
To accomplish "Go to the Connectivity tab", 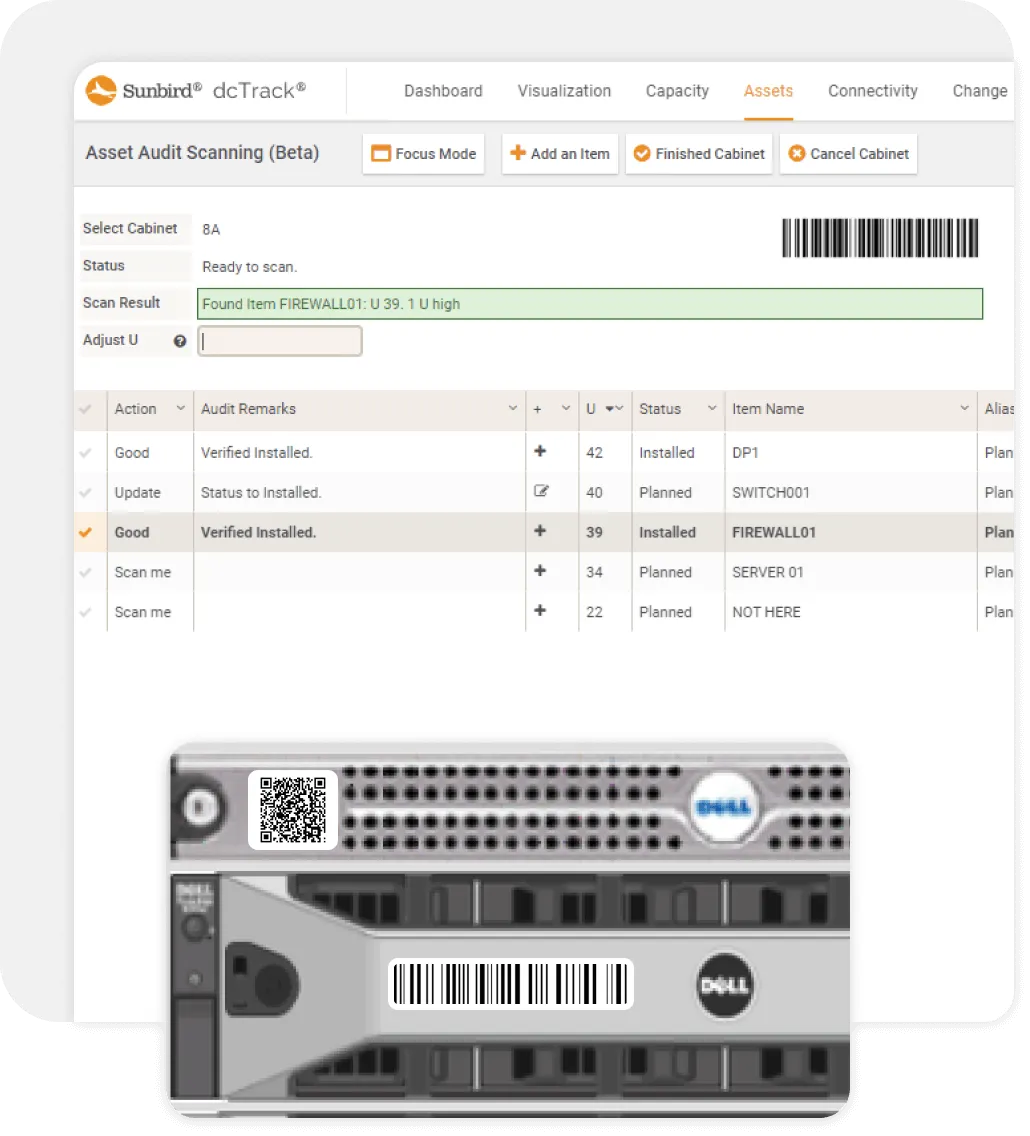I will tap(873, 91).
